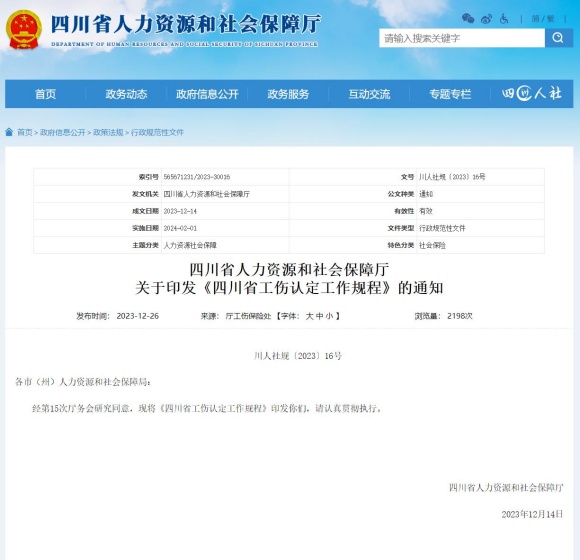The image size is (580, 560).
Task: Switch to simplified Chinese 简
Action: click(x=535, y=18)
